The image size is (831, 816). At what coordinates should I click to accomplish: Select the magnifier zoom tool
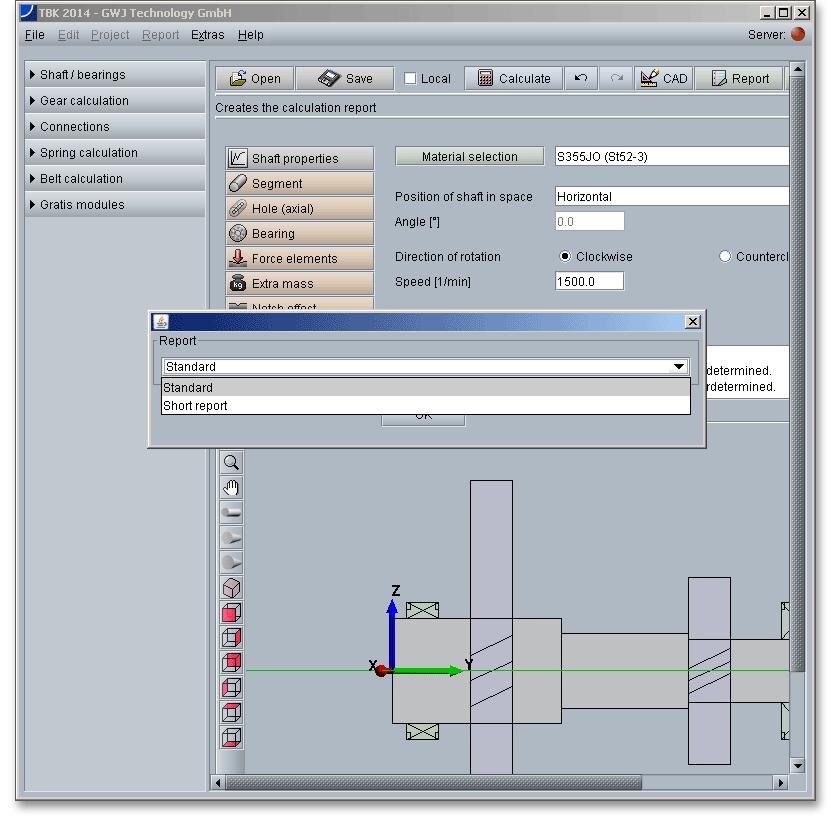[231, 463]
